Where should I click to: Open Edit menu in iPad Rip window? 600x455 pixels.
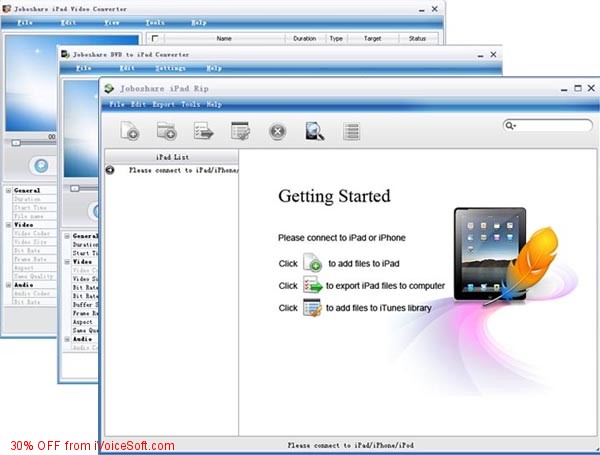pyautogui.click(x=138, y=104)
